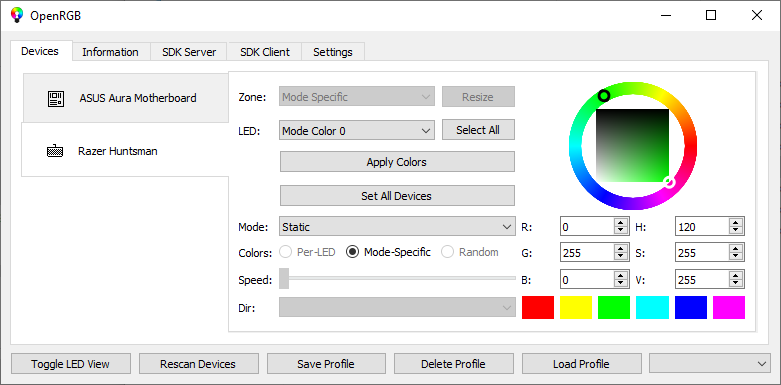The width and height of the screenshot is (781, 385).
Task: Pick the magenta color swatch
Action: point(729,307)
